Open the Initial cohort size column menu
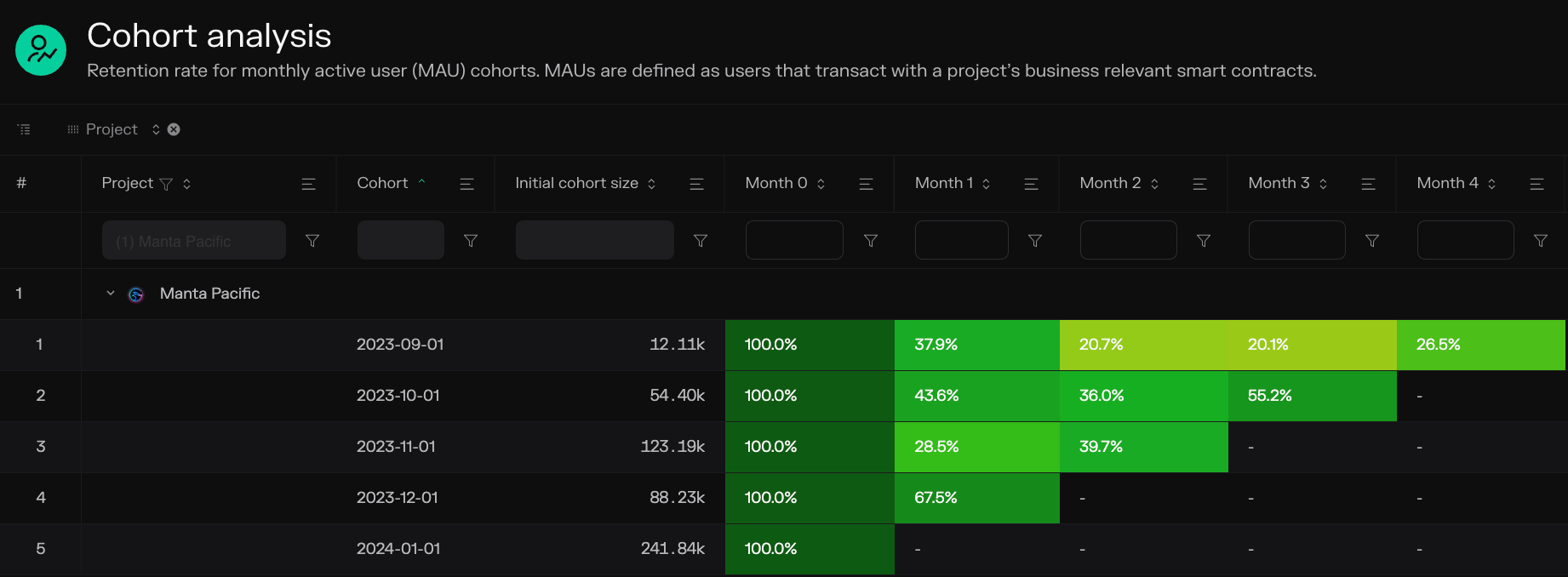Image resolution: width=1568 pixels, height=577 pixels. [x=696, y=184]
